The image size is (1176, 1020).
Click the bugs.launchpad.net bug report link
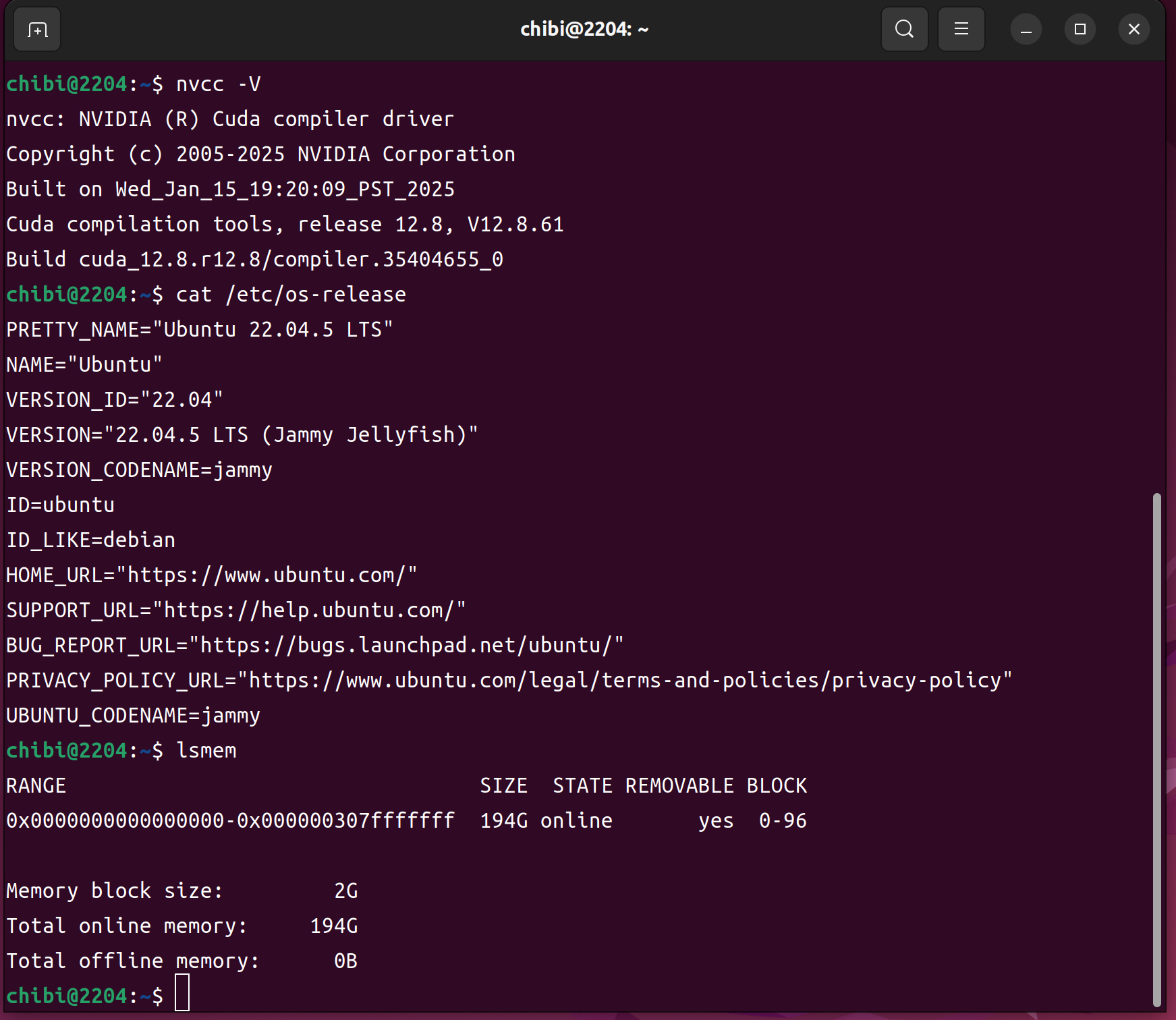406,646
